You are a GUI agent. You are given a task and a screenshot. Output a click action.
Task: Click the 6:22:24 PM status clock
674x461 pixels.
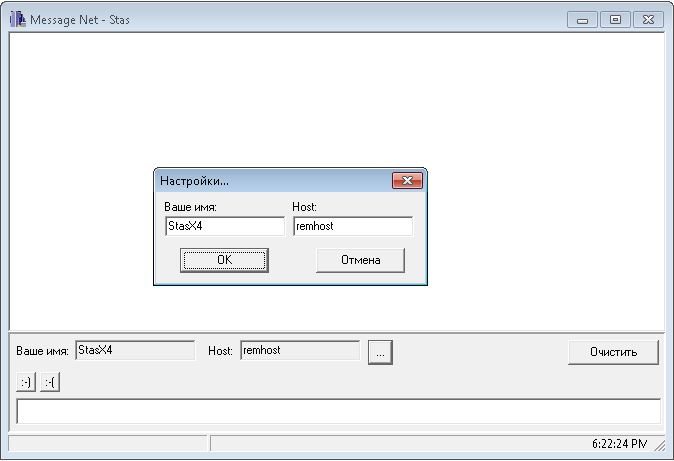coord(619,444)
